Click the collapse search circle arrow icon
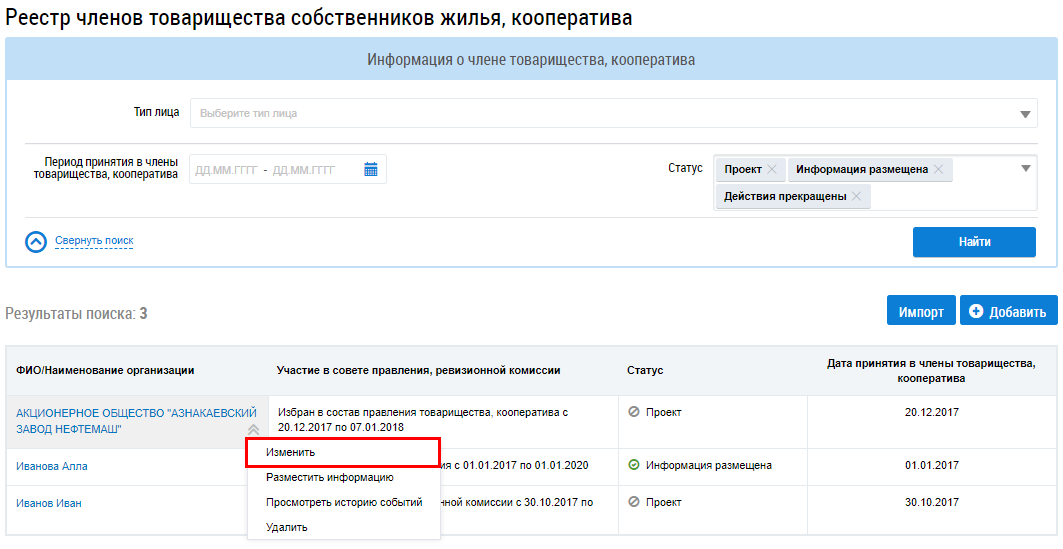The image size is (1063, 549). pyautogui.click(x=36, y=241)
